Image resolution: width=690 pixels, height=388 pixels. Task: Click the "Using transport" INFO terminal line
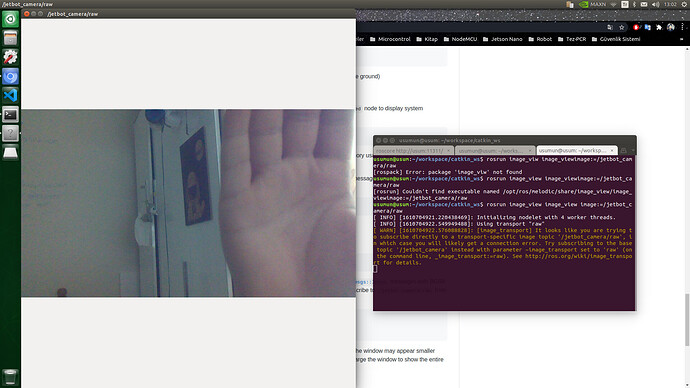(459, 224)
